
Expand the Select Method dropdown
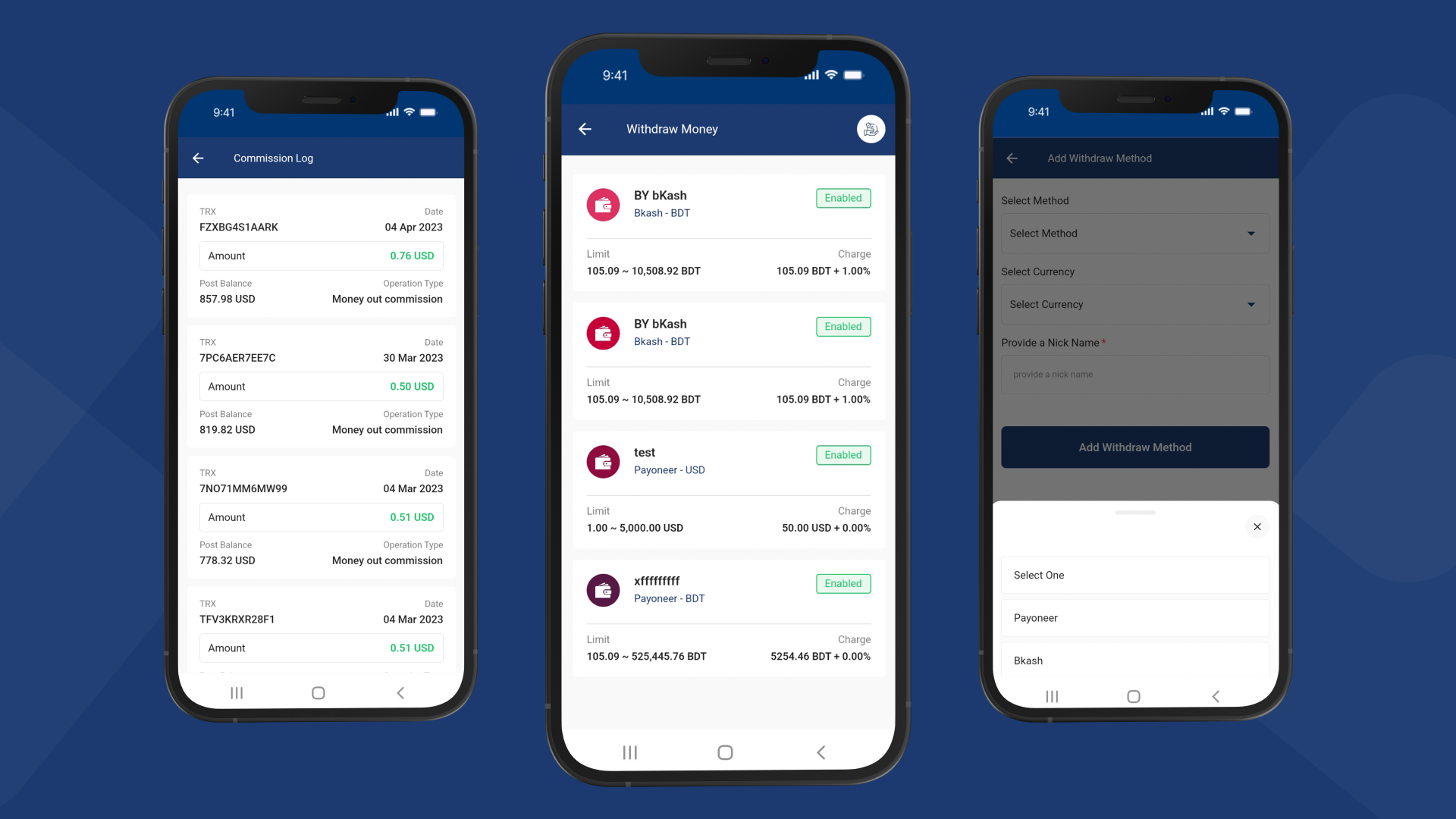pos(1135,233)
